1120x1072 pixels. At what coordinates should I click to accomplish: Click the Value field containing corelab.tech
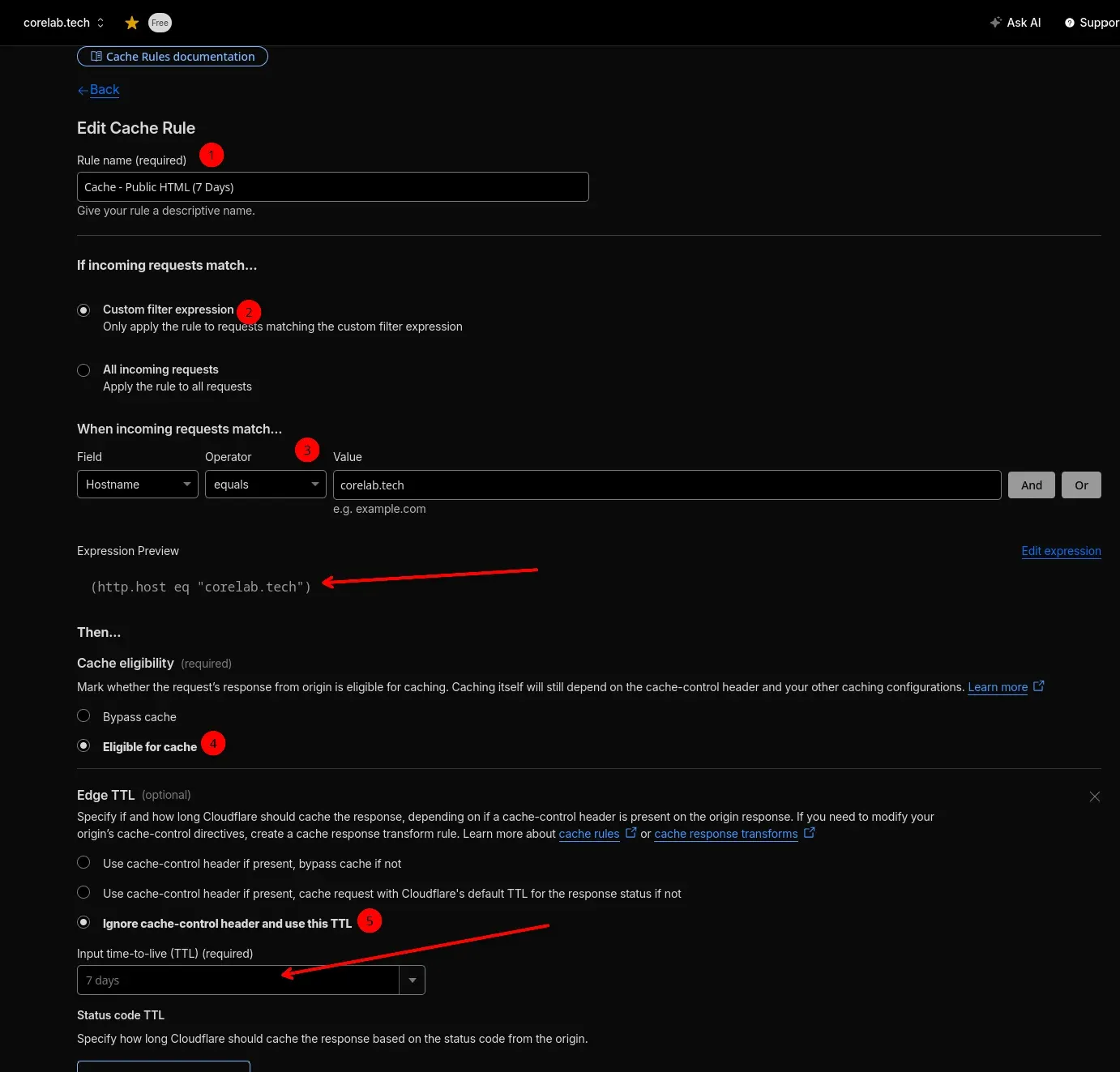667,485
